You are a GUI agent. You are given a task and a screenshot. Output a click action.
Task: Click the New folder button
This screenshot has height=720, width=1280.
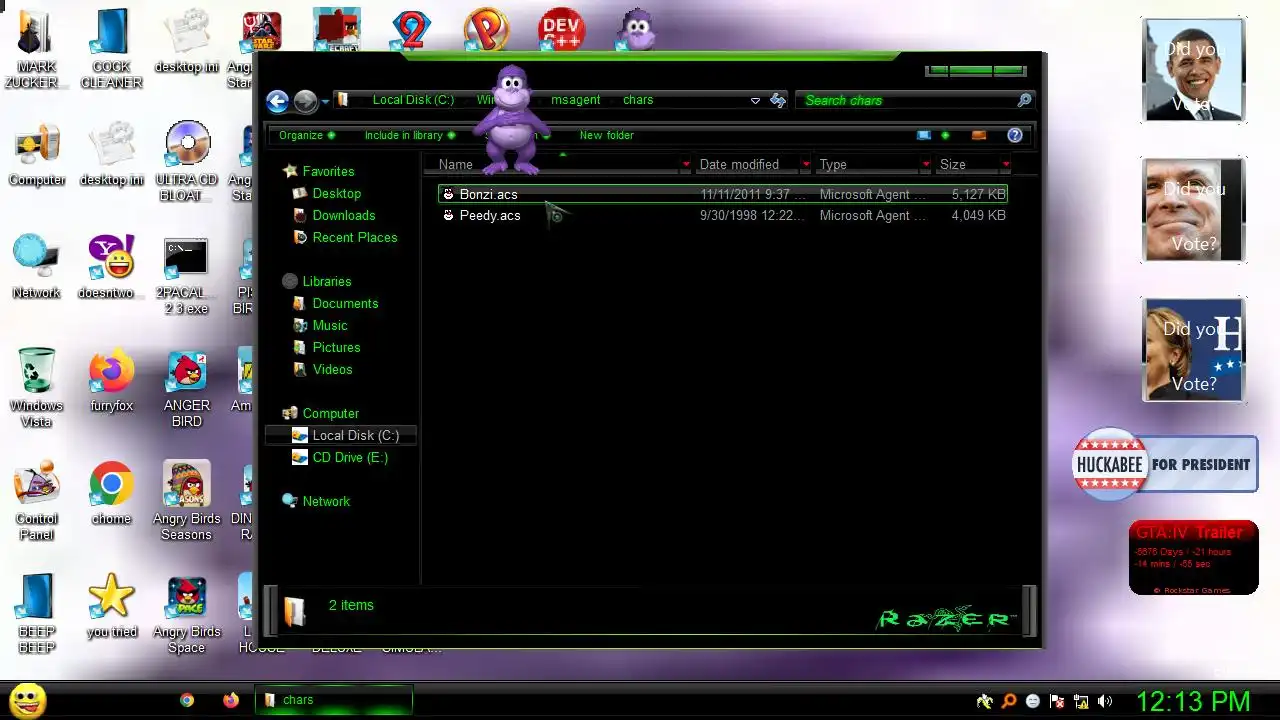[x=607, y=135]
